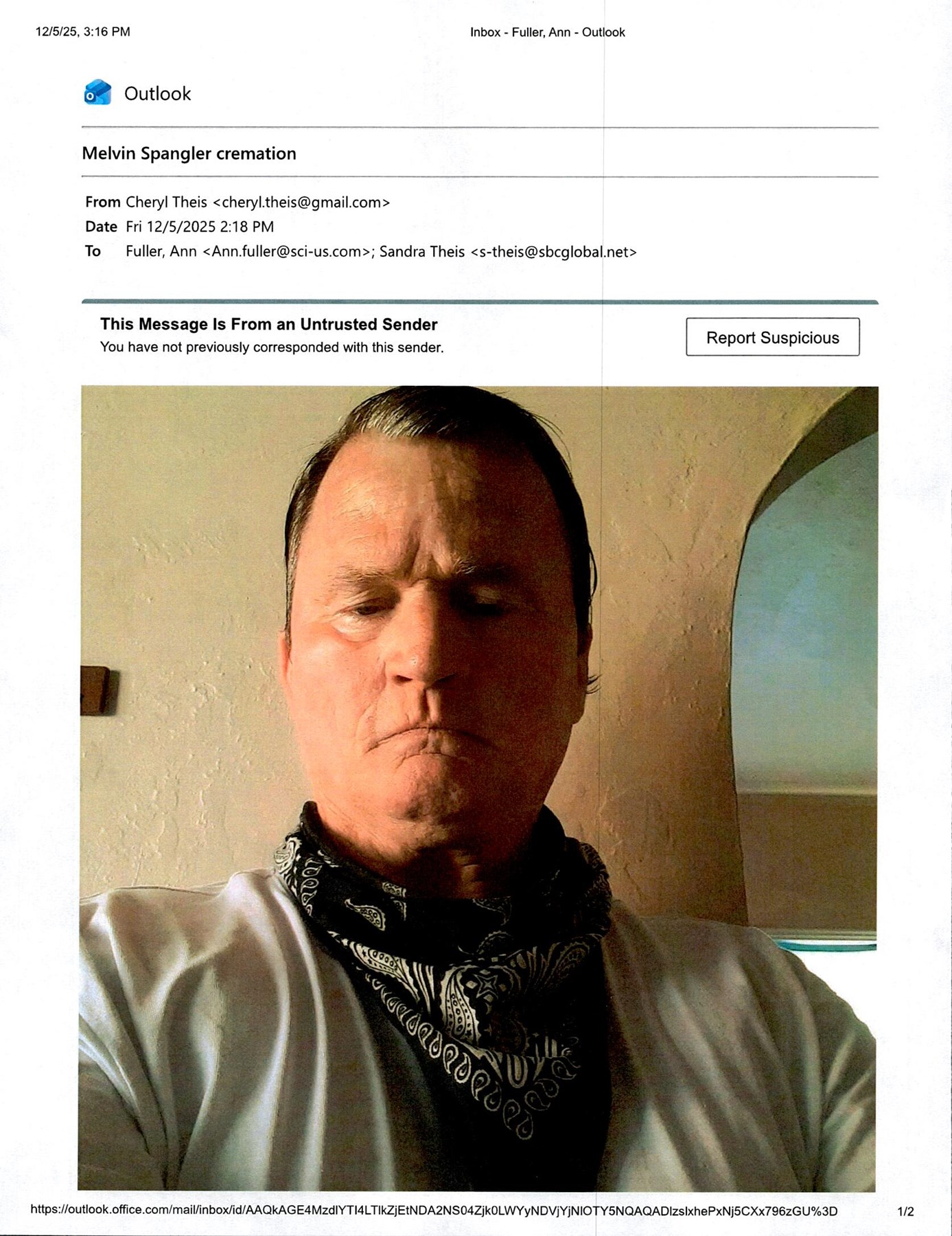Open the s-theis@sbcglobal.net address

click(x=554, y=252)
